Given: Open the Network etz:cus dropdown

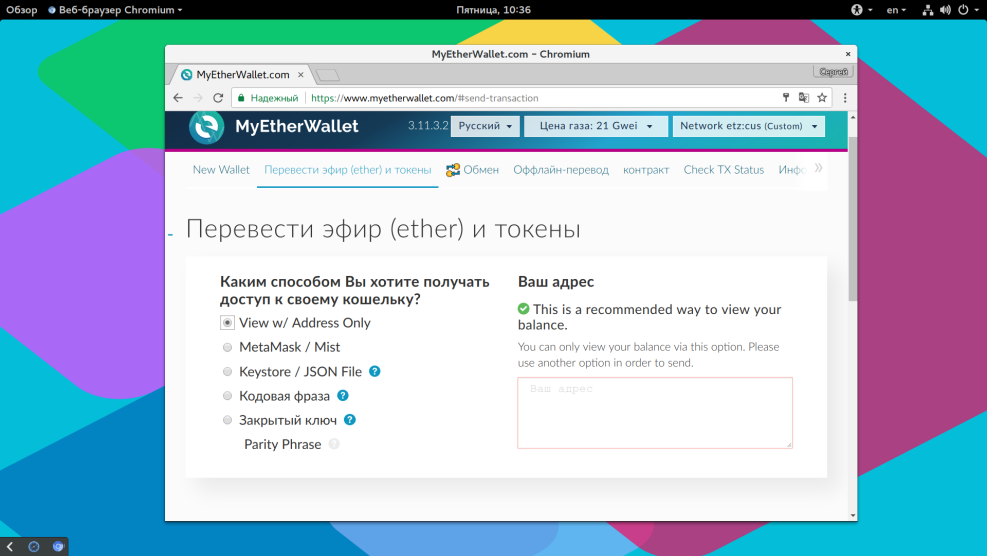Looking at the screenshot, I should tap(748, 126).
